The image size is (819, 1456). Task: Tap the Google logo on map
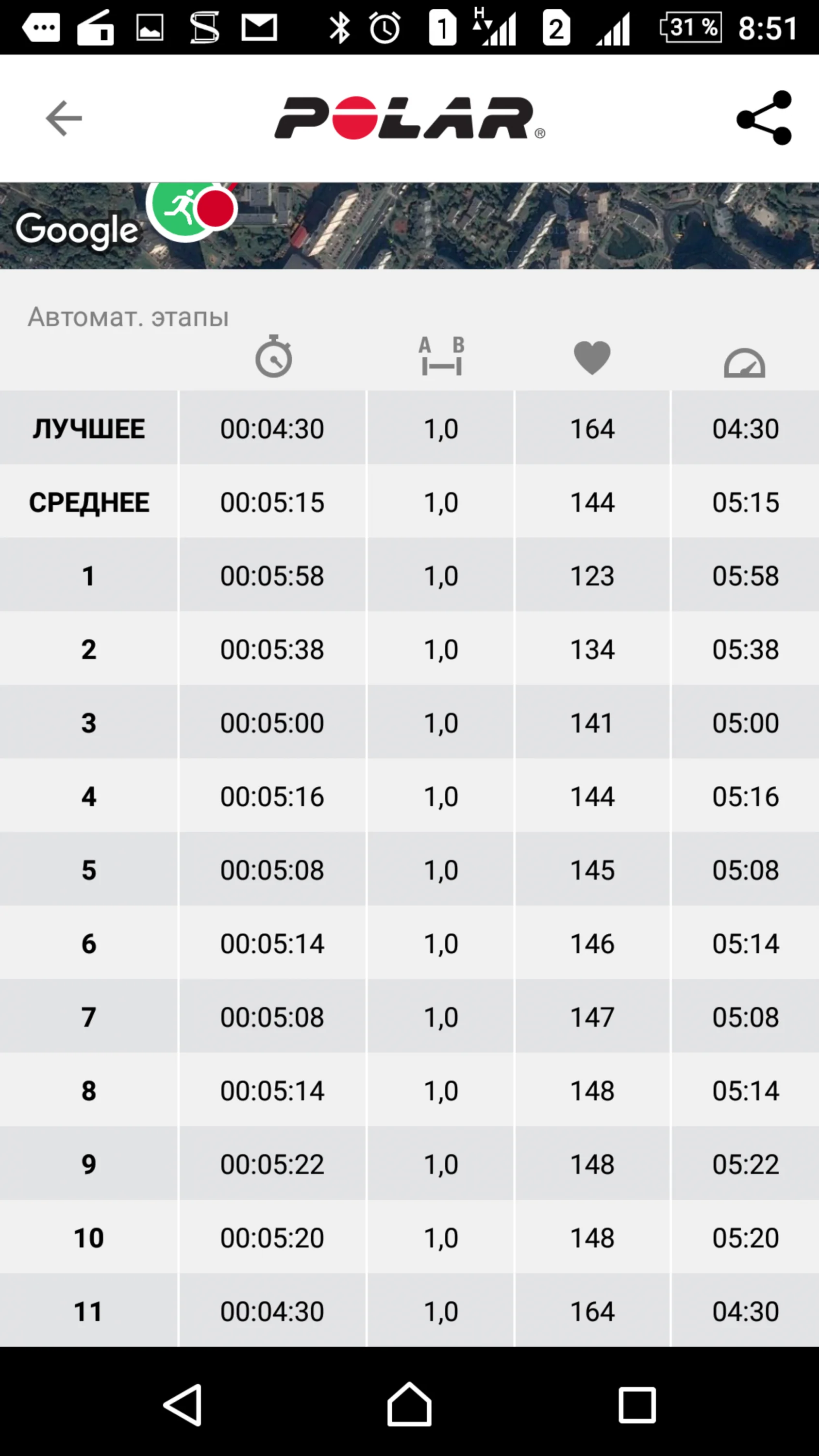click(x=77, y=230)
